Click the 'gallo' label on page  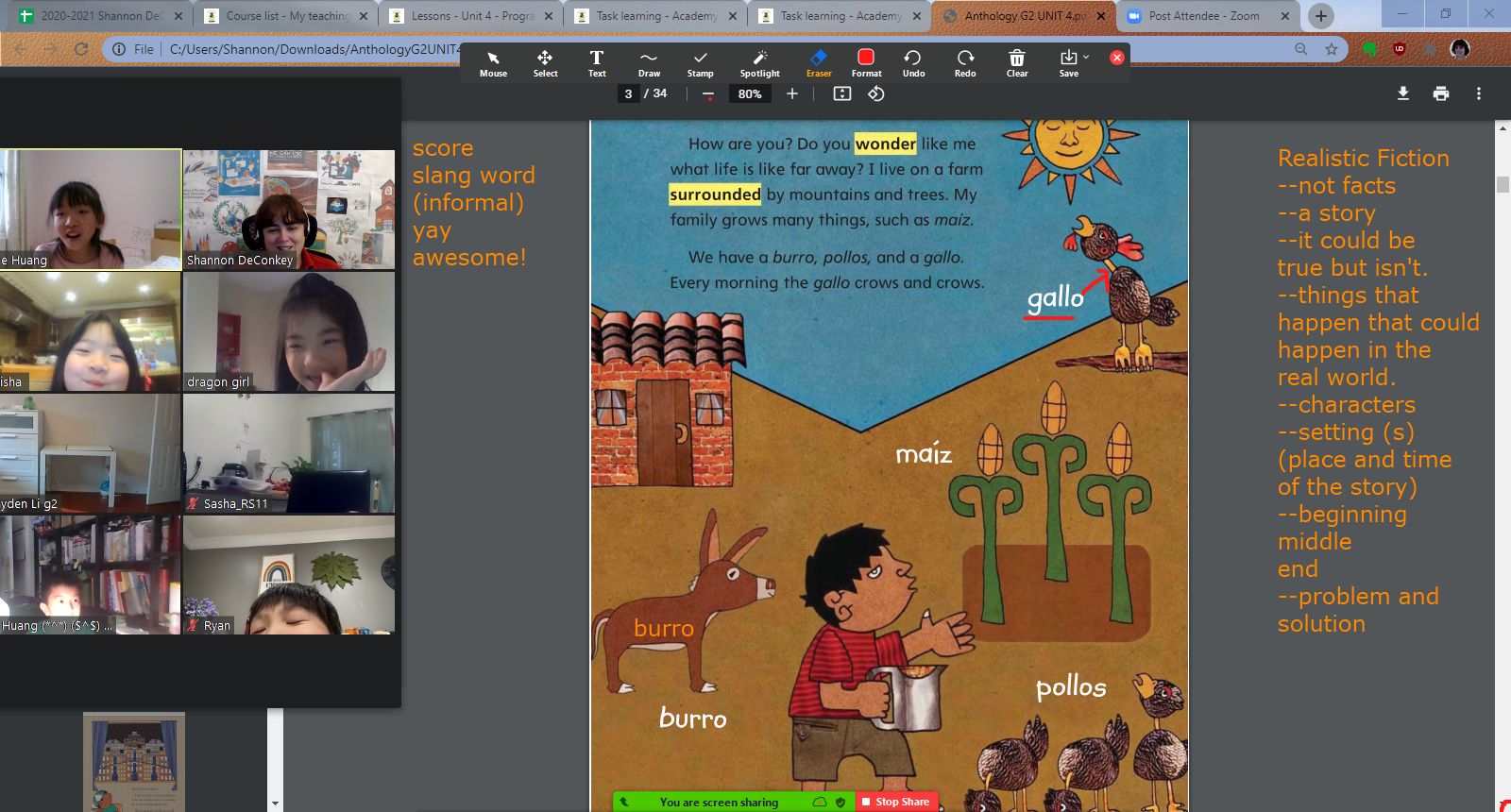(1055, 298)
